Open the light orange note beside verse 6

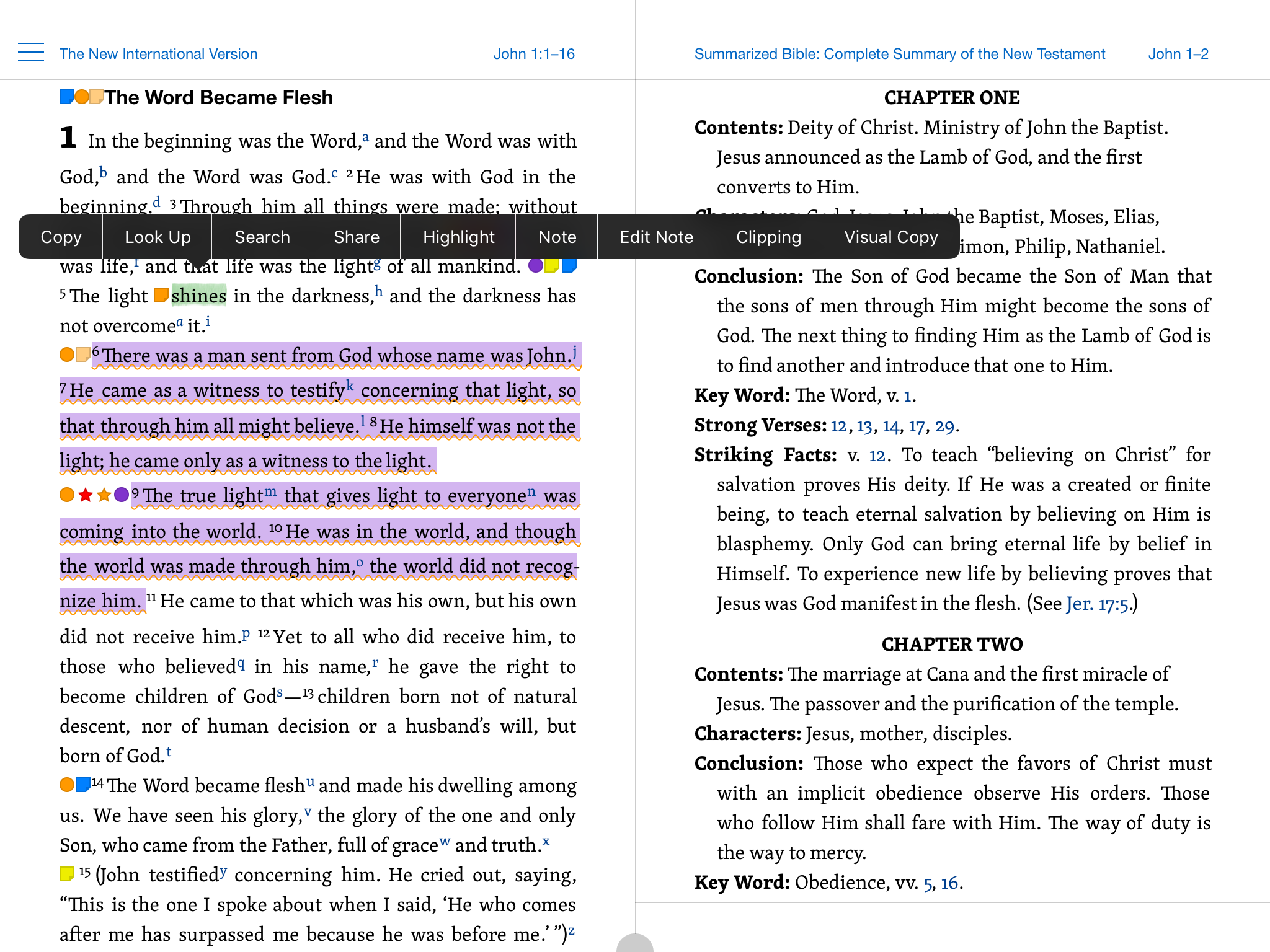[x=83, y=355]
